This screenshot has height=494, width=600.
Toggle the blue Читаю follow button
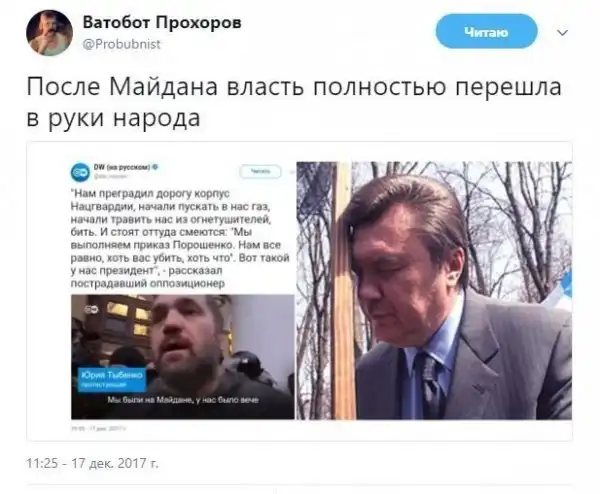[486, 31]
